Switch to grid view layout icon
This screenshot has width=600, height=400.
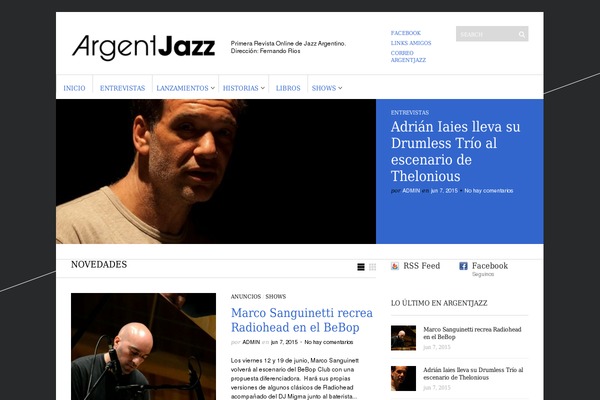(x=372, y=267)
